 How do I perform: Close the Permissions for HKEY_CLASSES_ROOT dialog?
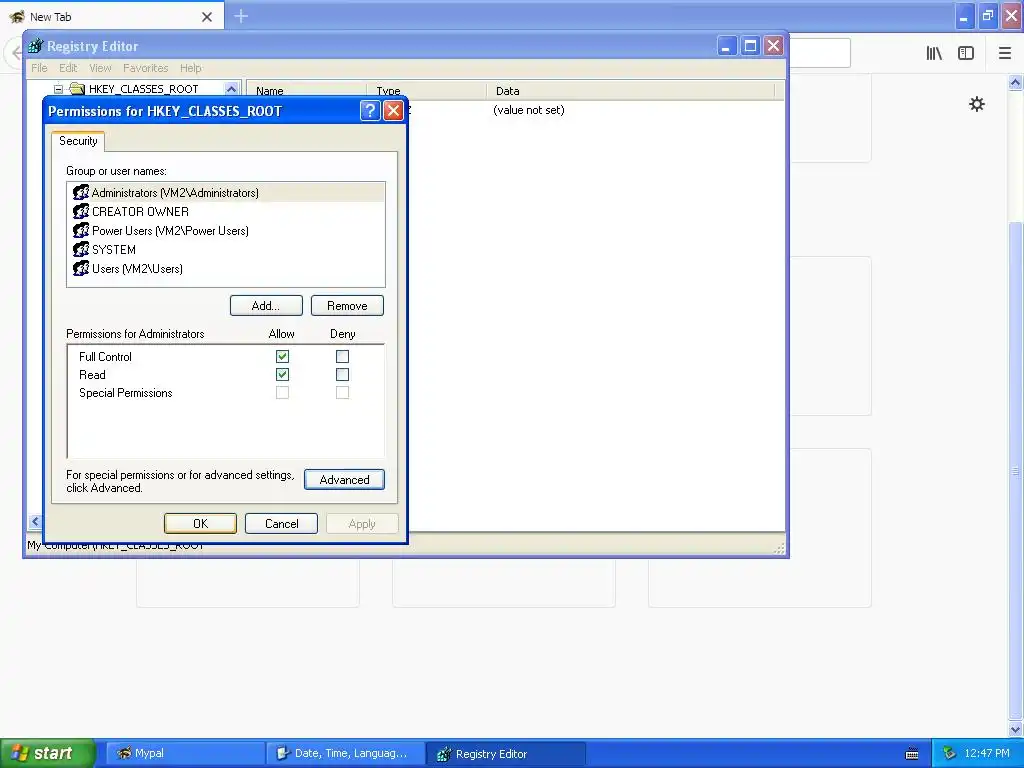coord(393,111)
